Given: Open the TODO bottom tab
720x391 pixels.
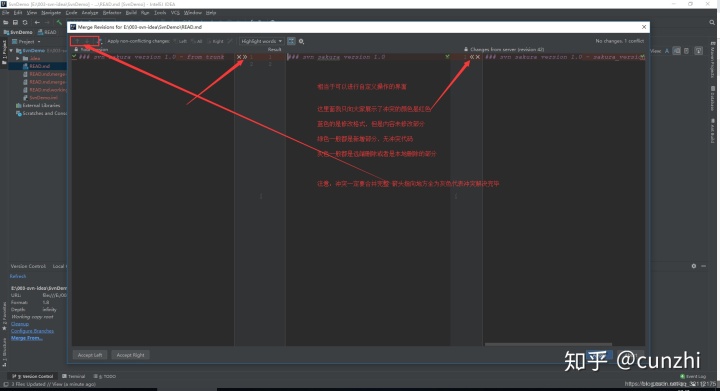Looking at the screenshot, I should coord(105,376).
